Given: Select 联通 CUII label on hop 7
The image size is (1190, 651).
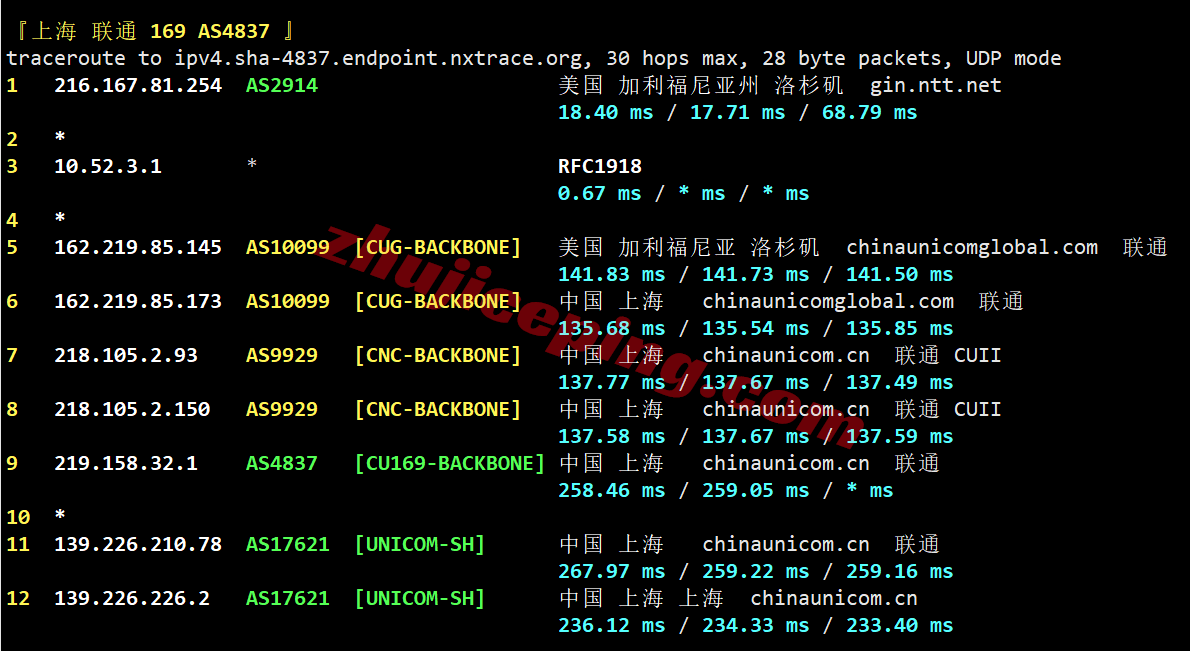Looking at the screenshot, I should coord(948,355).
